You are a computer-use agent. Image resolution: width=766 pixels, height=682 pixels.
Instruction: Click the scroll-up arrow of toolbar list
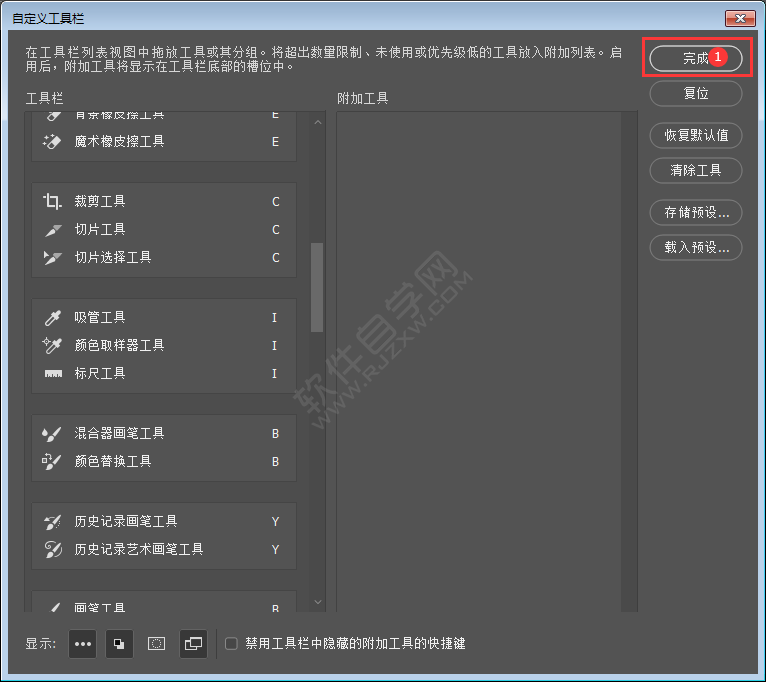(318, 122)
